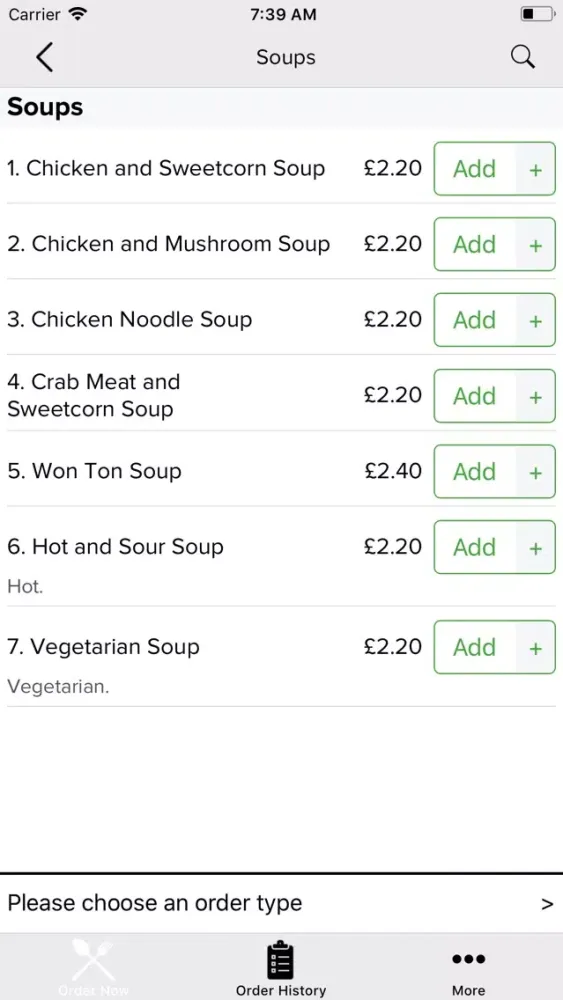Open the More three-dots icon
This screenshot has width=563, height=1000.
point(469,959)
